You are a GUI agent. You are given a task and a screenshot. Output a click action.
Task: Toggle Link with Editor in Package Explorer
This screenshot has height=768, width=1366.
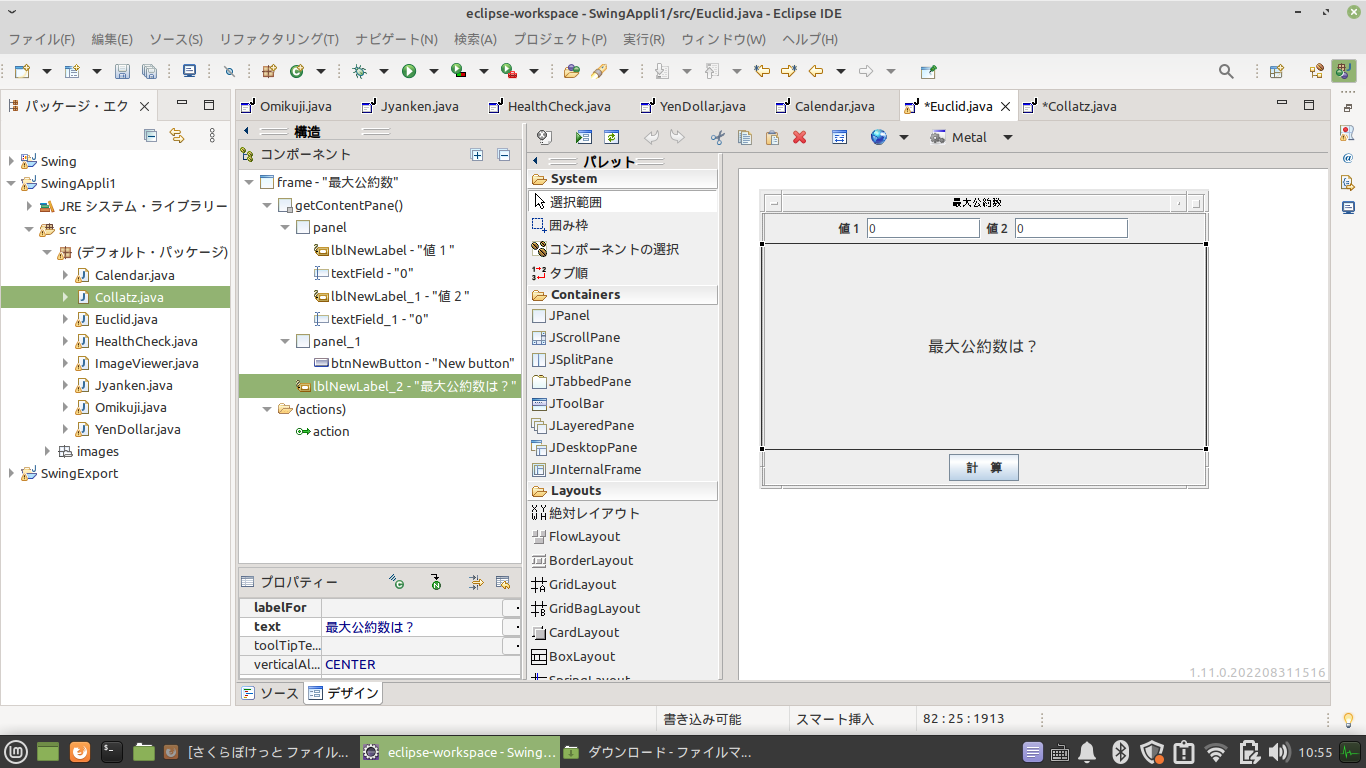pos(177,135)
